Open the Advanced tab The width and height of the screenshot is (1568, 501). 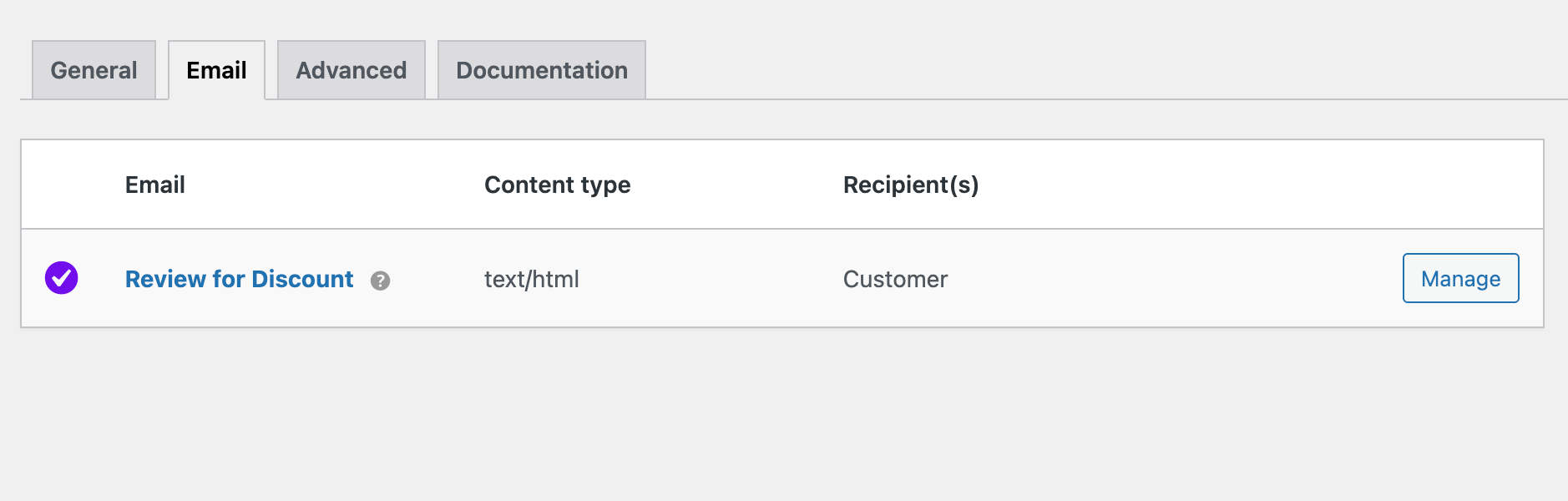(x=351, y=70)
